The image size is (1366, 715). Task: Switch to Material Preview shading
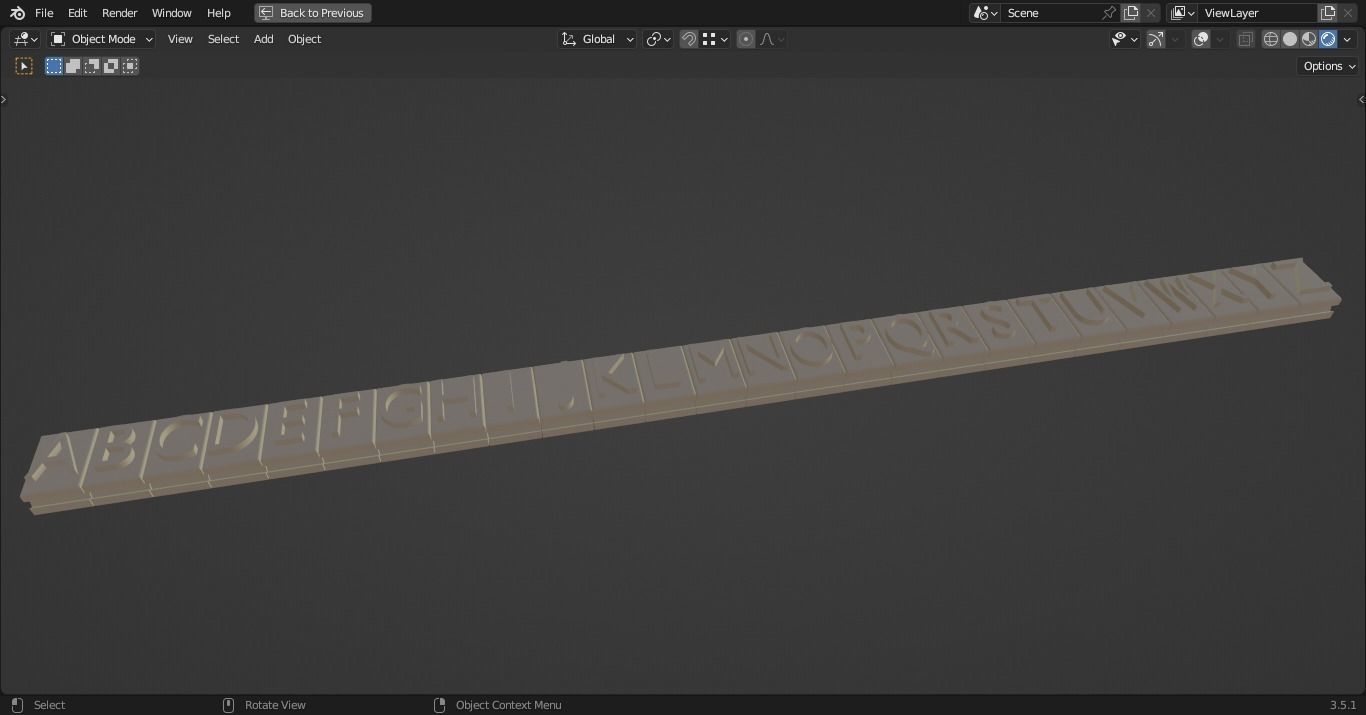click(1309, 39)
